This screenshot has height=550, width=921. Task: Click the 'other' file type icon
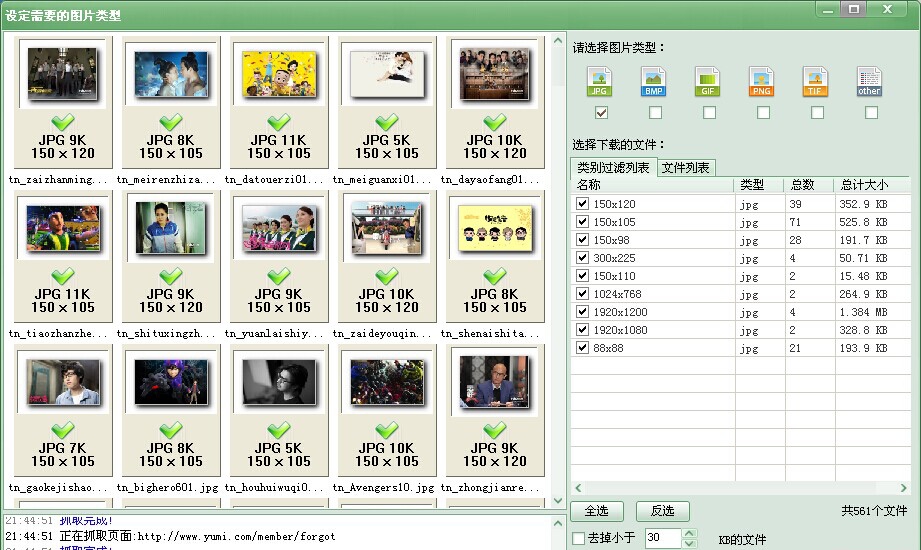click(870, 82)
